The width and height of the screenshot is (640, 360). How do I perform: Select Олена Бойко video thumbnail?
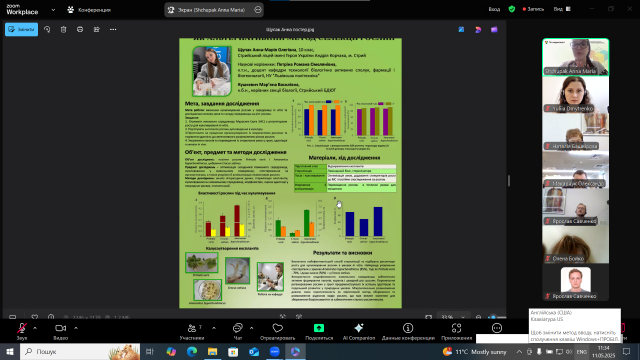[576, 244]
